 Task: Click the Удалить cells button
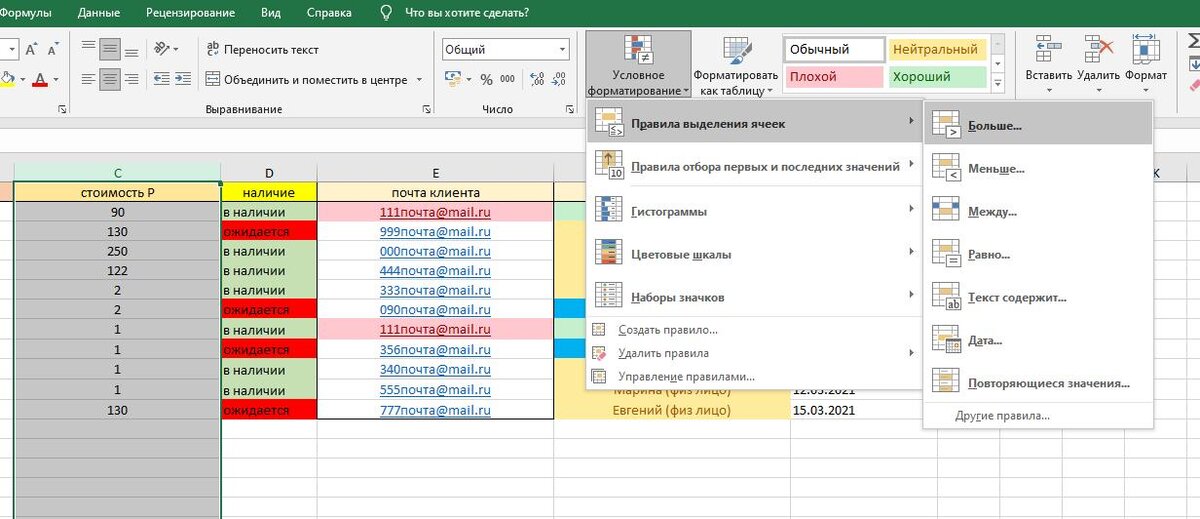tap(1100, 62)
